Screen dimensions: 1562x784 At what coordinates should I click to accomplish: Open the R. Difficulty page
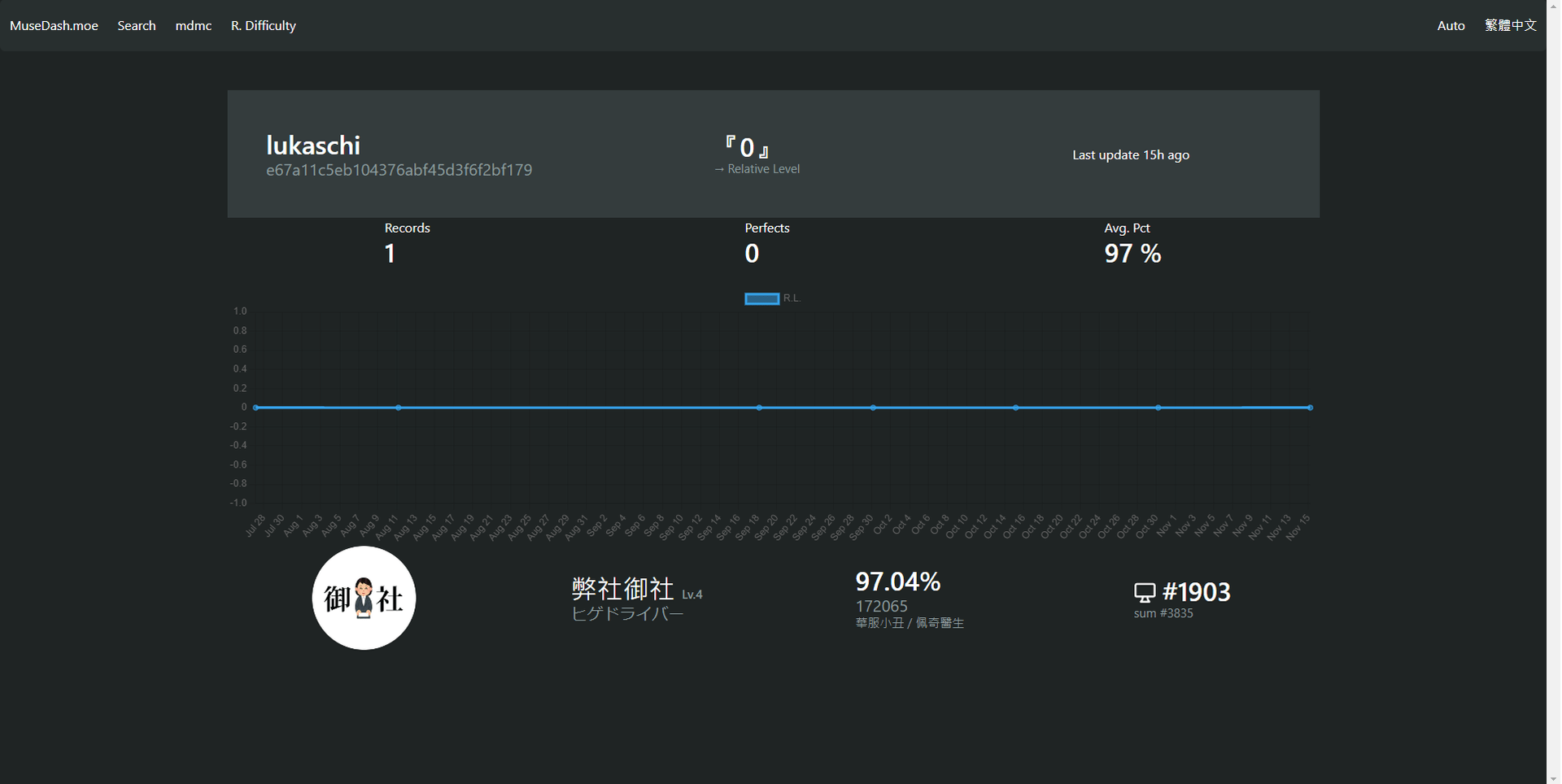click(x=263, y=25)
